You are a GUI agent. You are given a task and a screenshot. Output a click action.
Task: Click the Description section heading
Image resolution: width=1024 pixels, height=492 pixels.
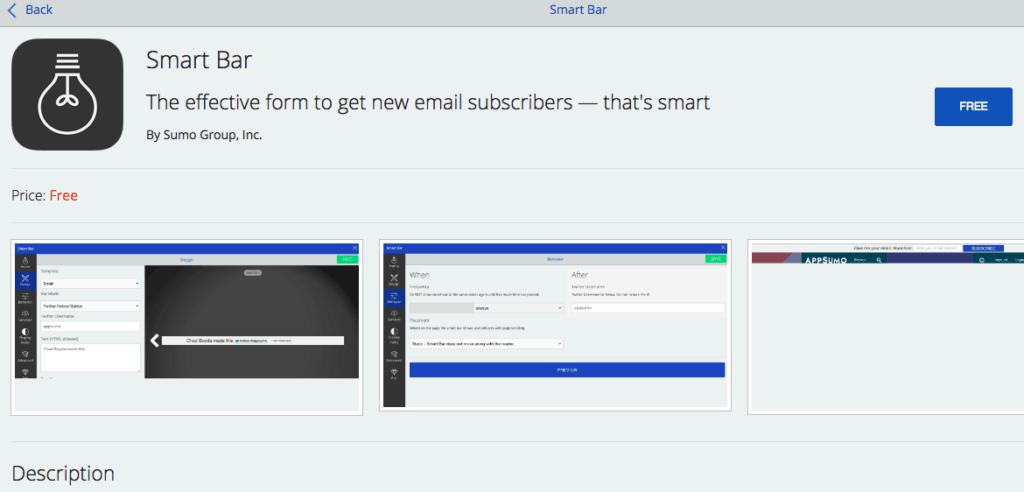coord(63,473)
